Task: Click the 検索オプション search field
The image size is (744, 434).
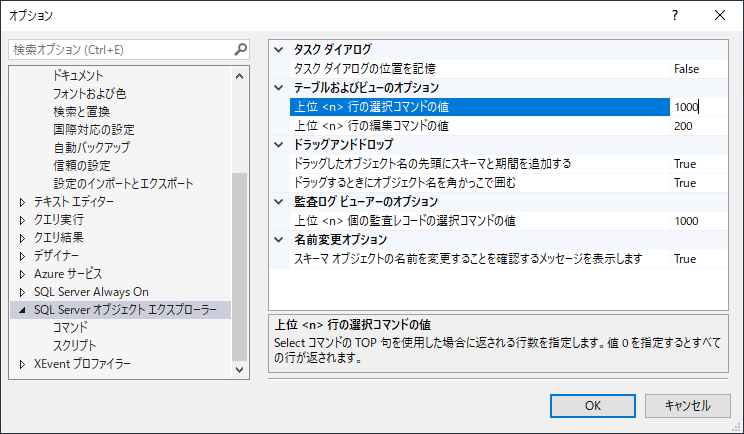Action: (122, 49)
